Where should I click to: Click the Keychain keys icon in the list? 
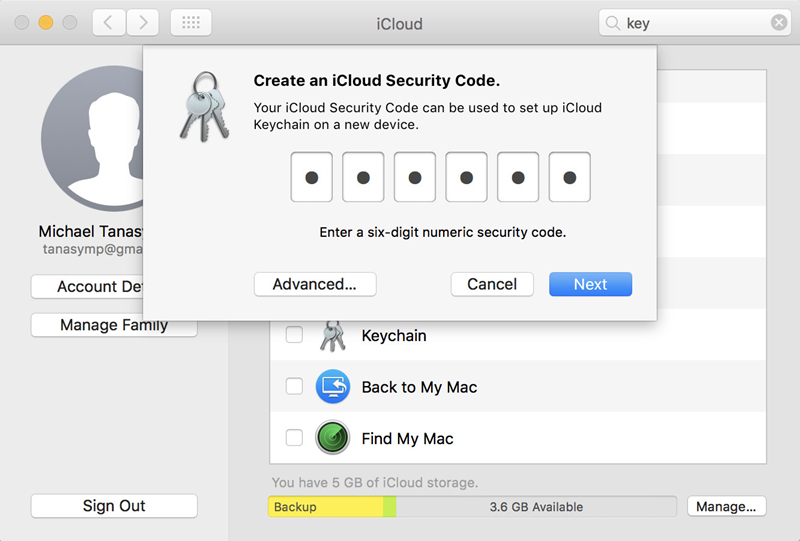pos(333,336)
